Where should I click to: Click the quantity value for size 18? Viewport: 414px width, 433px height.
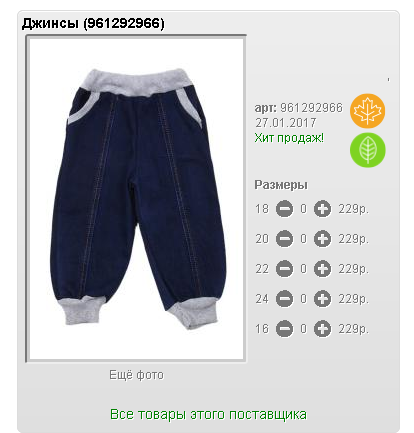303,209
